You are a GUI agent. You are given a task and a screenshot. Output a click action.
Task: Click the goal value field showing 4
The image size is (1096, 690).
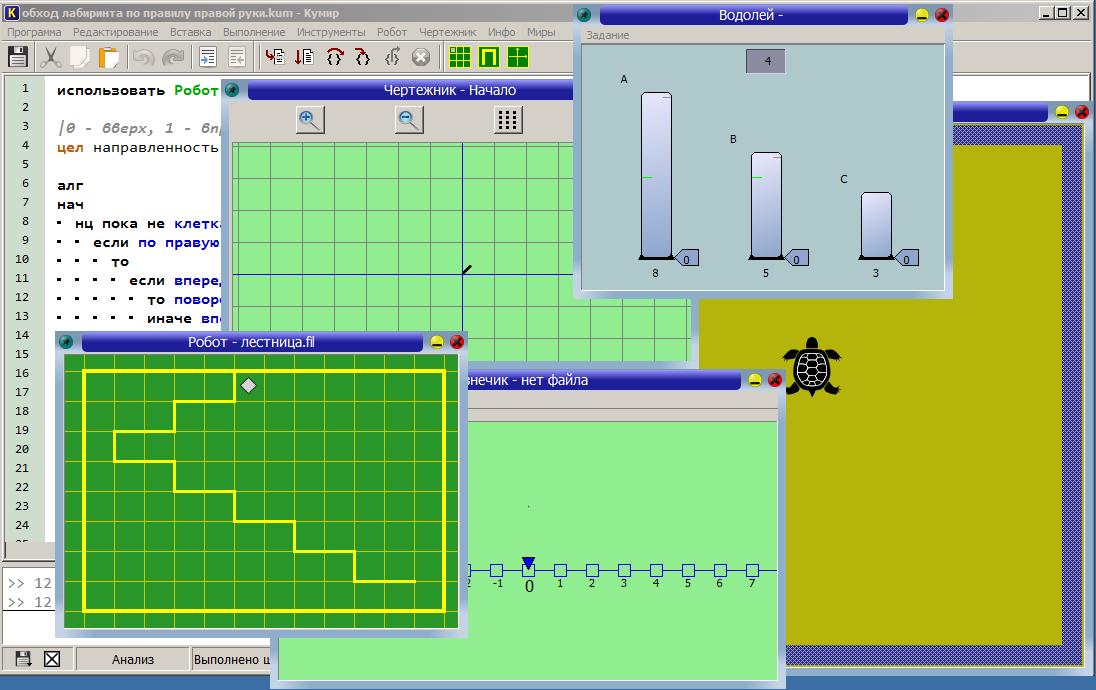765,61
